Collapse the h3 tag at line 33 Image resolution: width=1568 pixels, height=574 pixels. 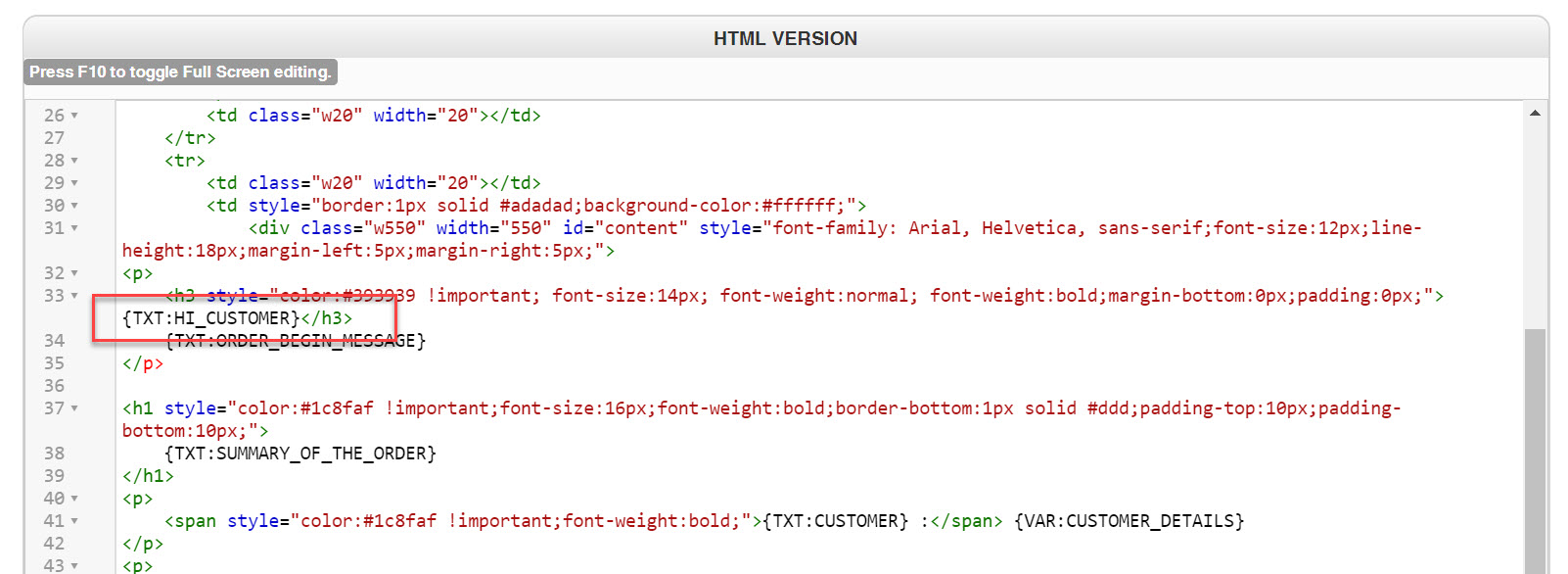click(x=74, y=296)
